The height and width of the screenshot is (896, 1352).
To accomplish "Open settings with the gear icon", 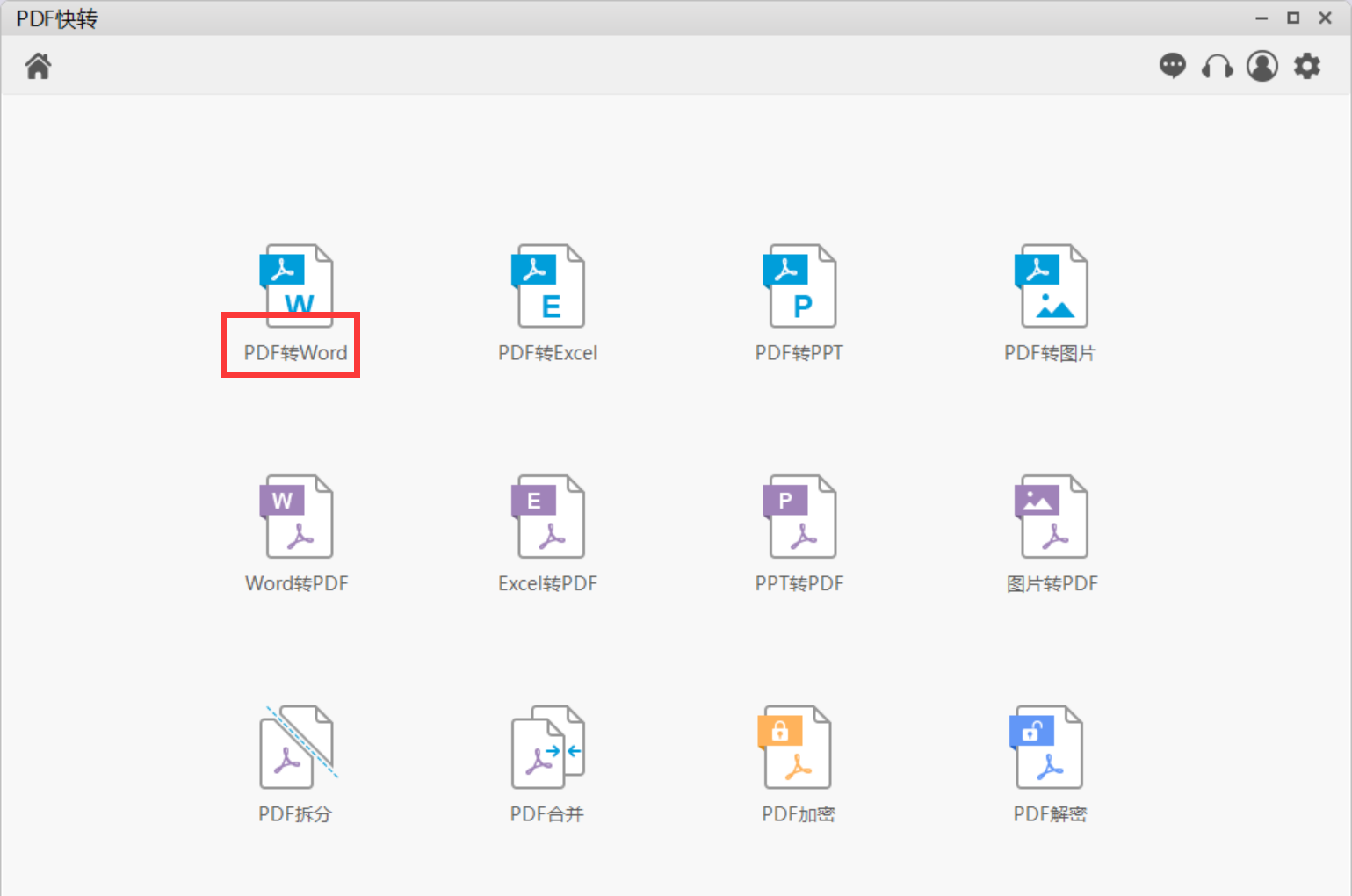I will coord(1307,66).
